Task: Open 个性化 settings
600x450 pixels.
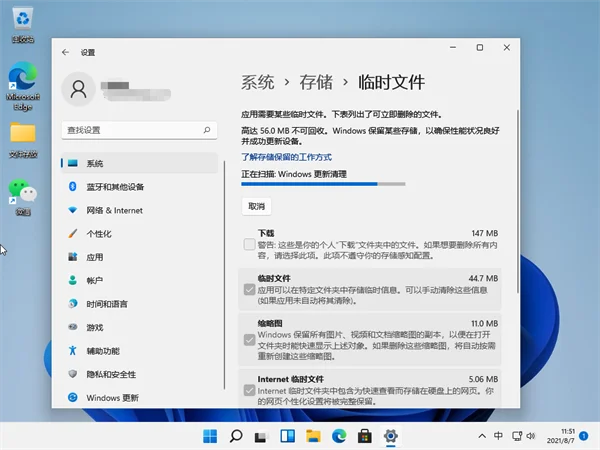Action: point(139,233)
